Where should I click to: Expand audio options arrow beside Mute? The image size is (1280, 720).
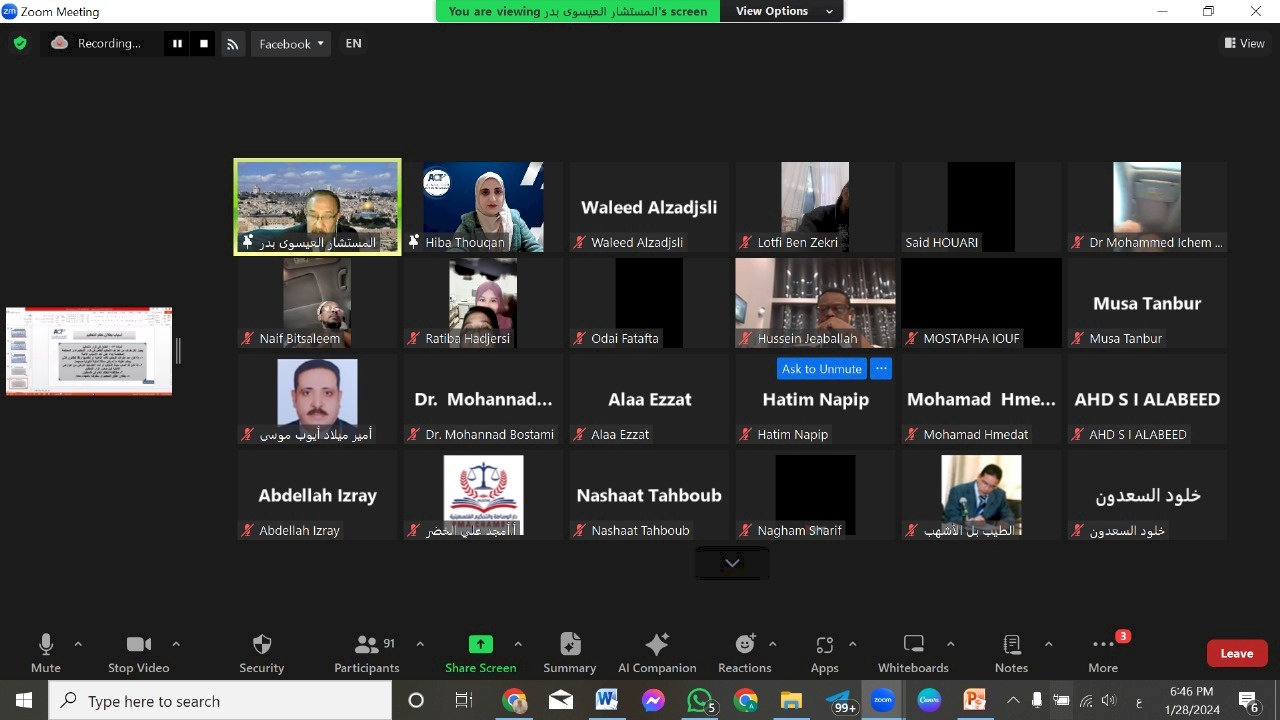78,644
